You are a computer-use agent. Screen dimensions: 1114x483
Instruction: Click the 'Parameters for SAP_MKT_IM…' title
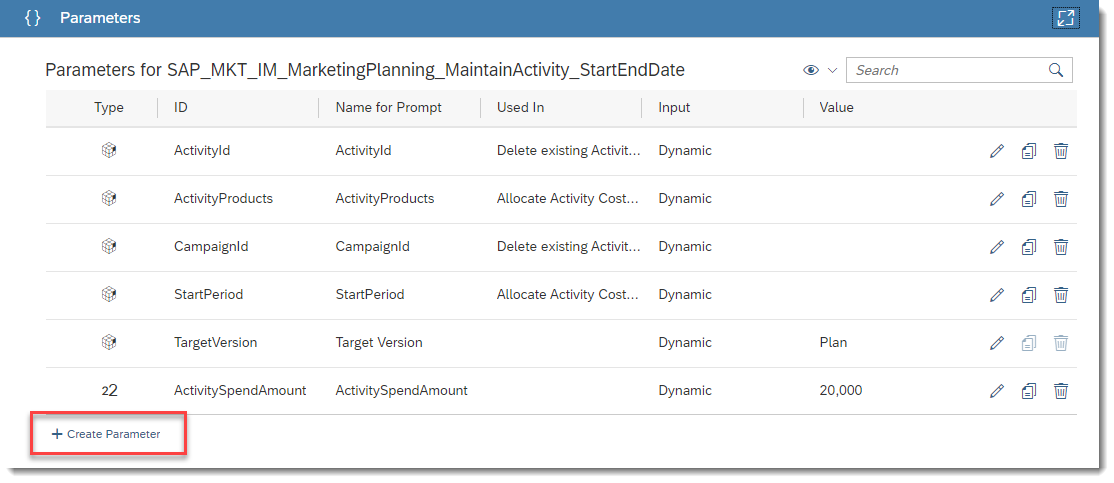click(365, 70)
